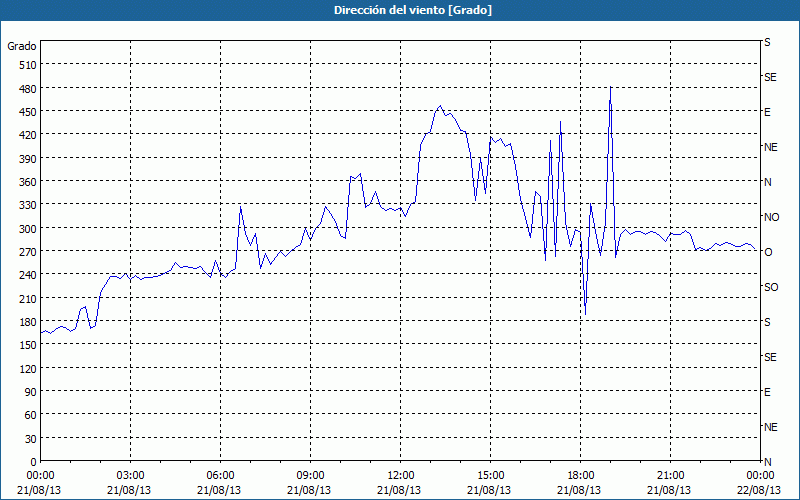
Task: Select the 510 value on the left axis
Action: [28, 65]
